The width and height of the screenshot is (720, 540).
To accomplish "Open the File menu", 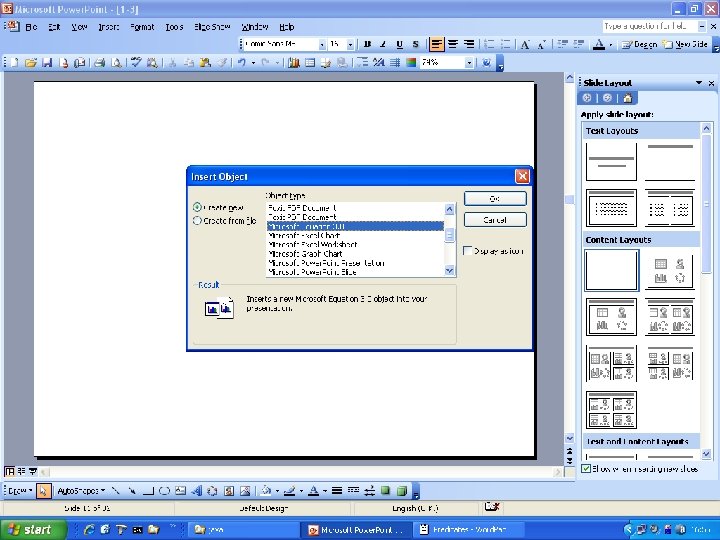I will pos(31,27).
